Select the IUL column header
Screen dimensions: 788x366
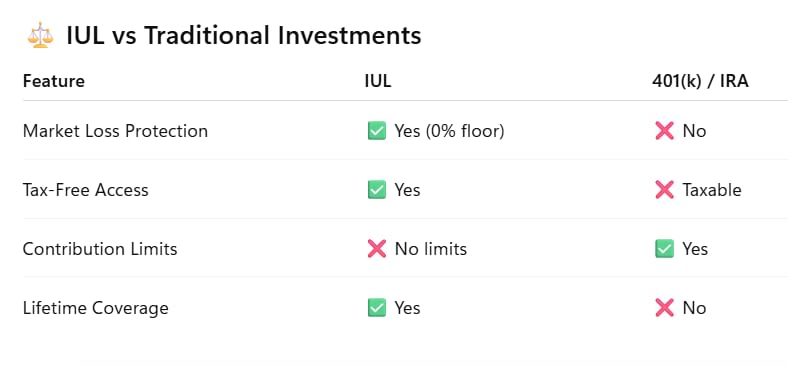(378, 81)
